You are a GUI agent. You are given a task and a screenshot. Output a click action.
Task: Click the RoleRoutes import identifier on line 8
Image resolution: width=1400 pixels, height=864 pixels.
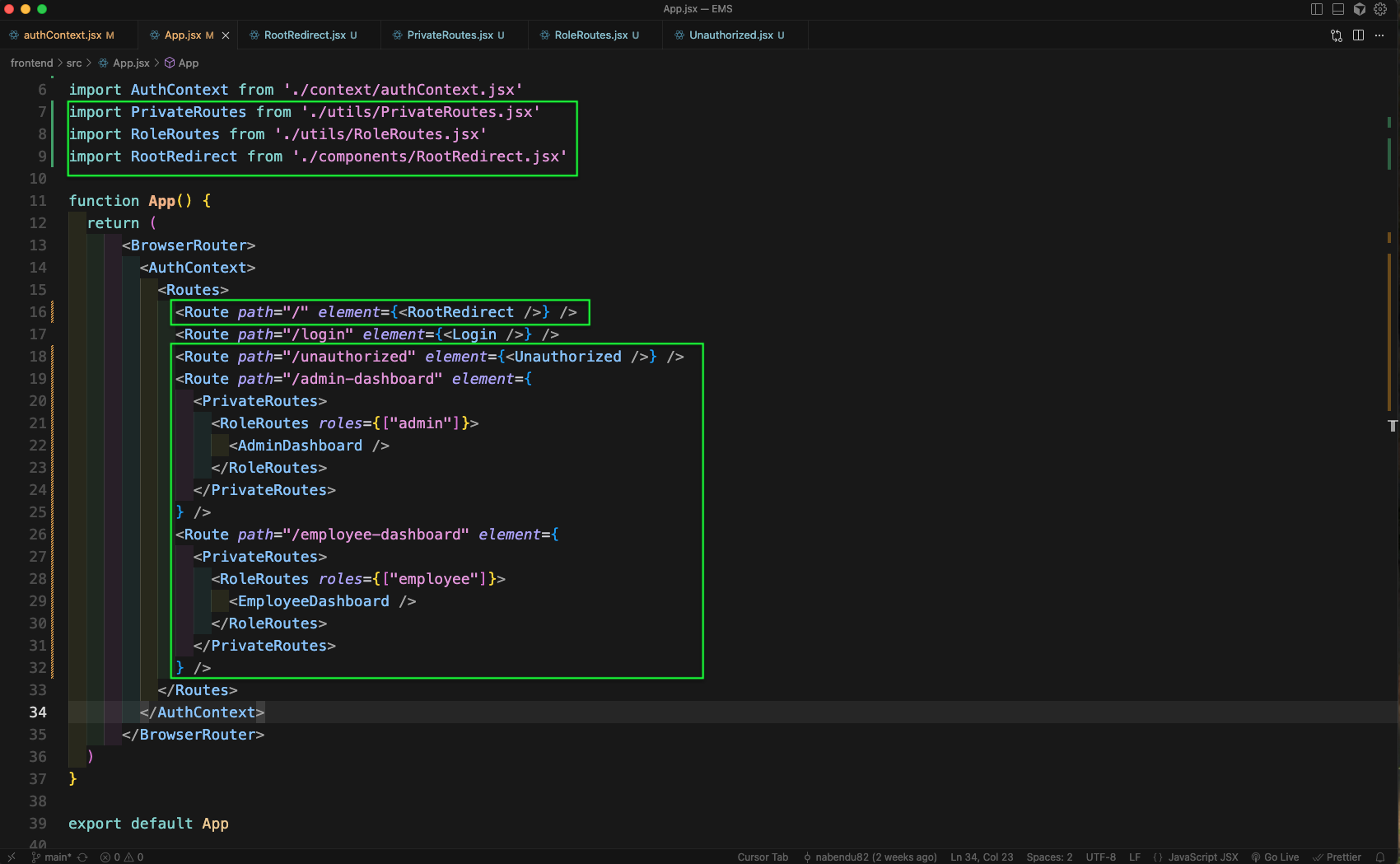click(175, 134)
